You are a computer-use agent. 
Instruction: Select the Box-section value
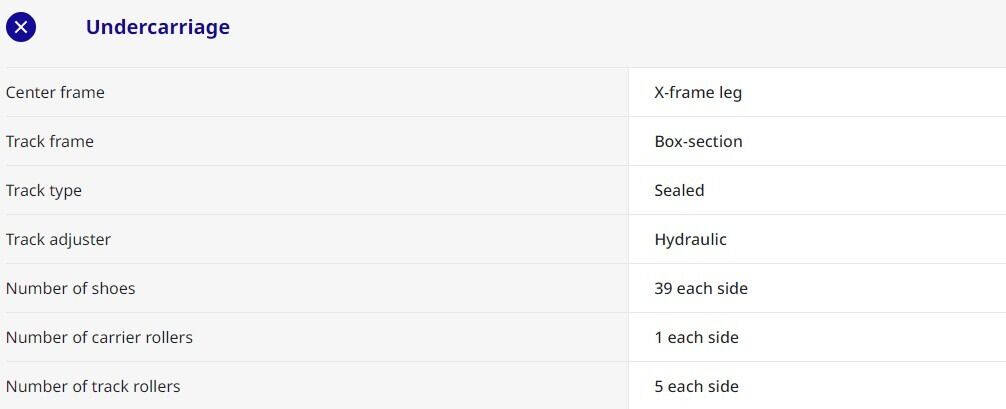(698, 141)
